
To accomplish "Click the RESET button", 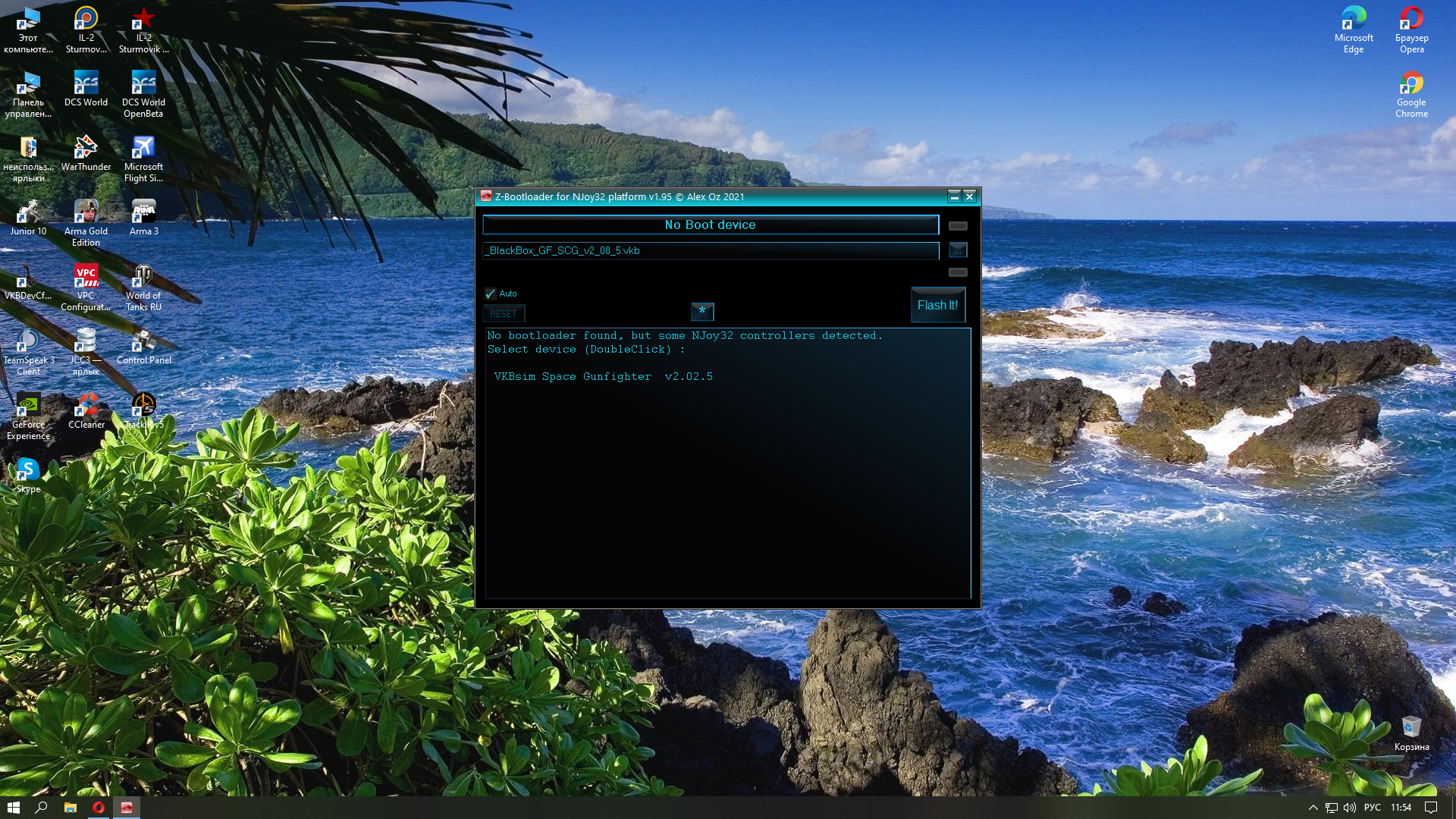I will [x=504, y=313].
